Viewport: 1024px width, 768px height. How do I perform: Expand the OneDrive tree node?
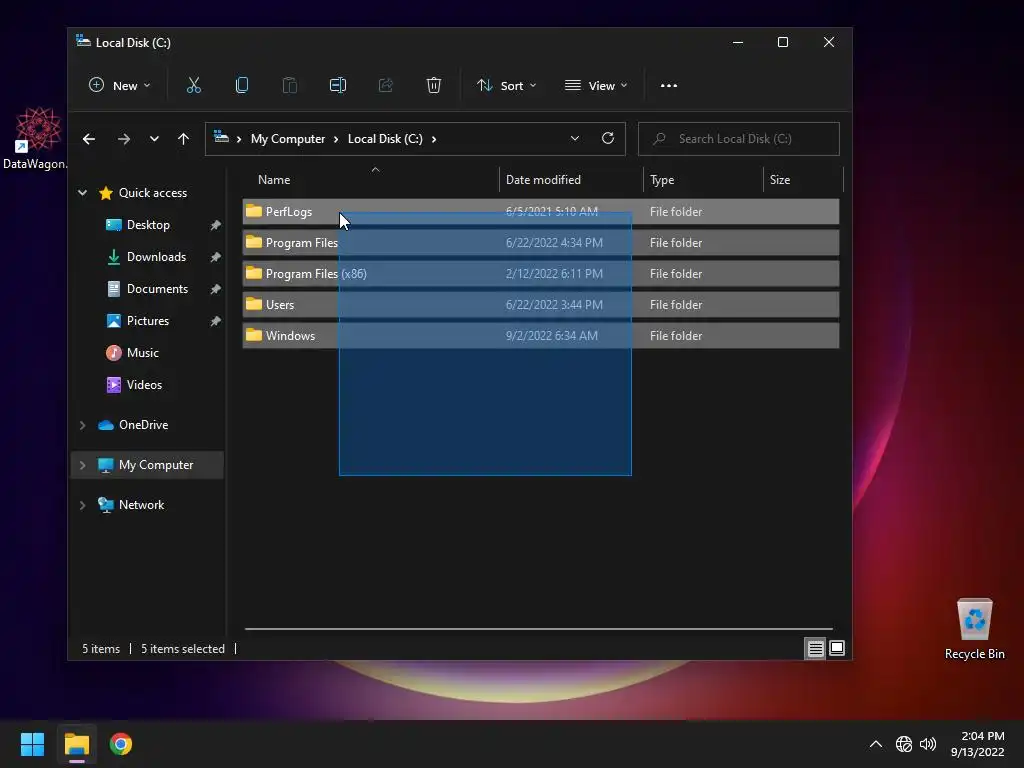82,425
